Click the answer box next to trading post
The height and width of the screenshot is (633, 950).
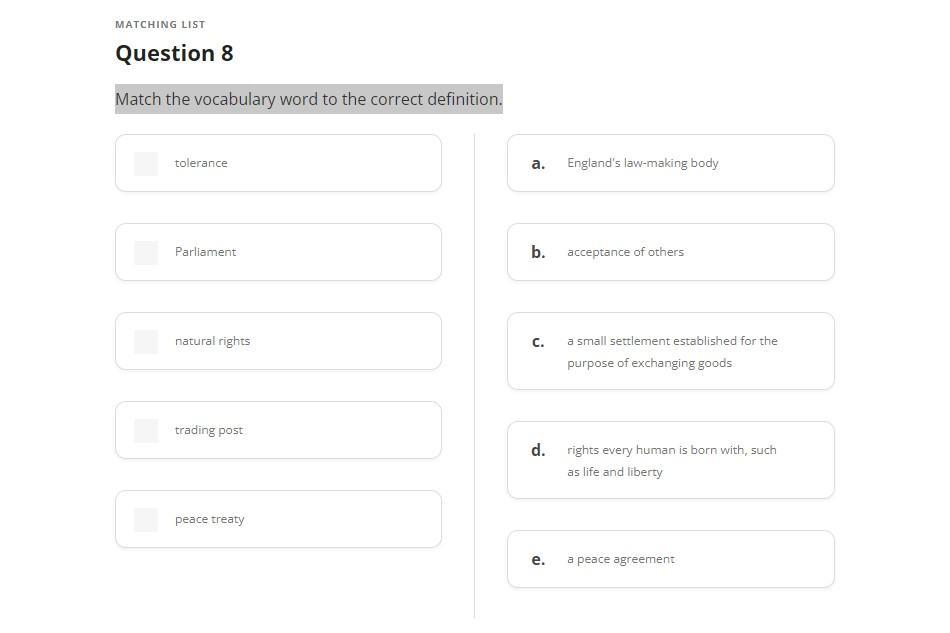[146, 431]
